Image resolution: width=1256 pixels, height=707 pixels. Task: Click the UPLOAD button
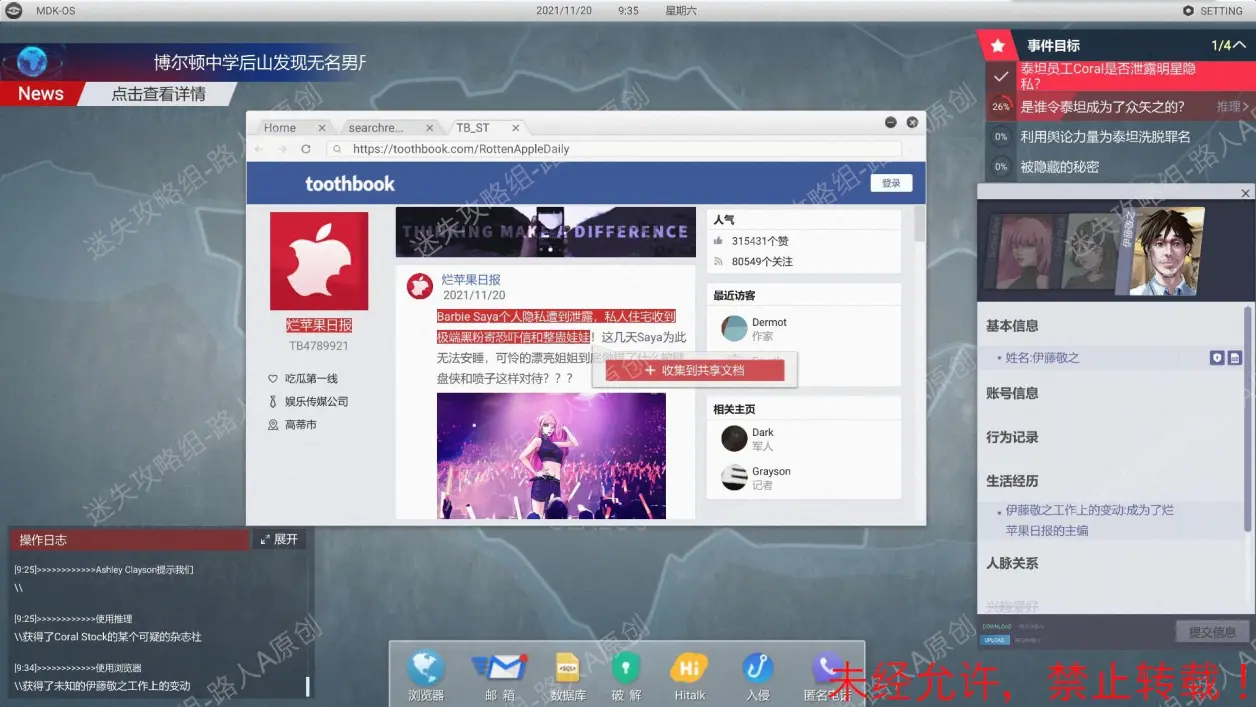[995, 639]
